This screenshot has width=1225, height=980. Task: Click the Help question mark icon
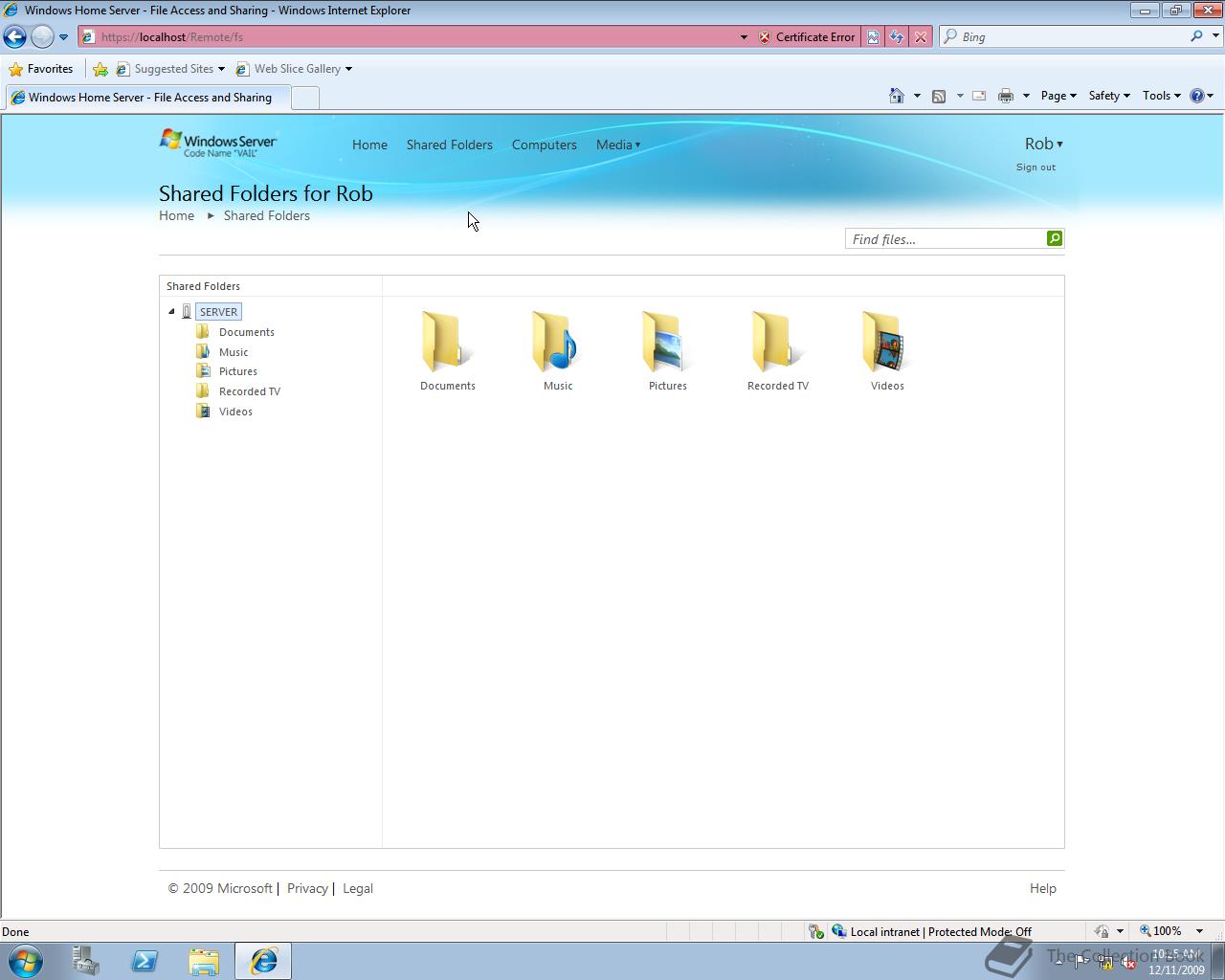(1196, 96)
